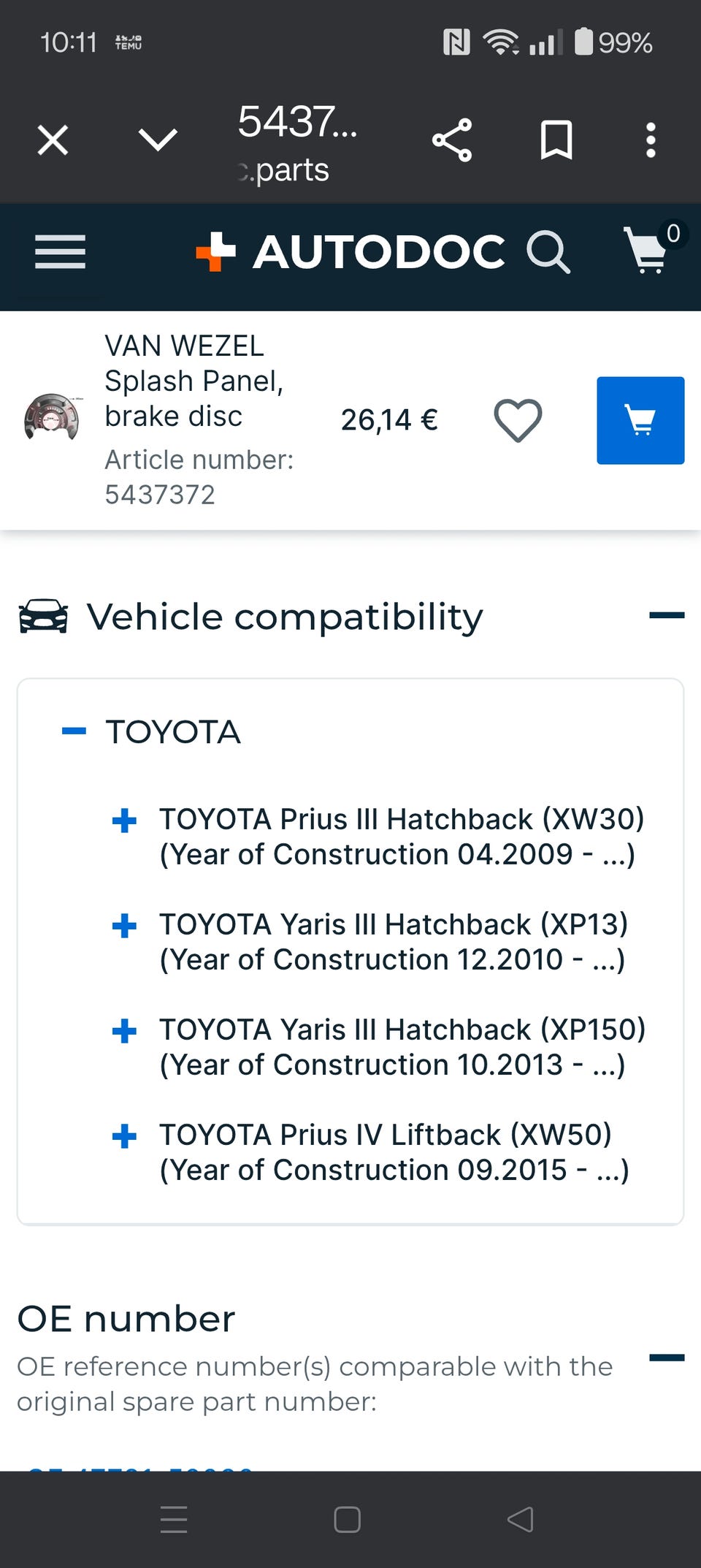Close the browser custom tab
701x1568 pixels.
click(53, 140)
